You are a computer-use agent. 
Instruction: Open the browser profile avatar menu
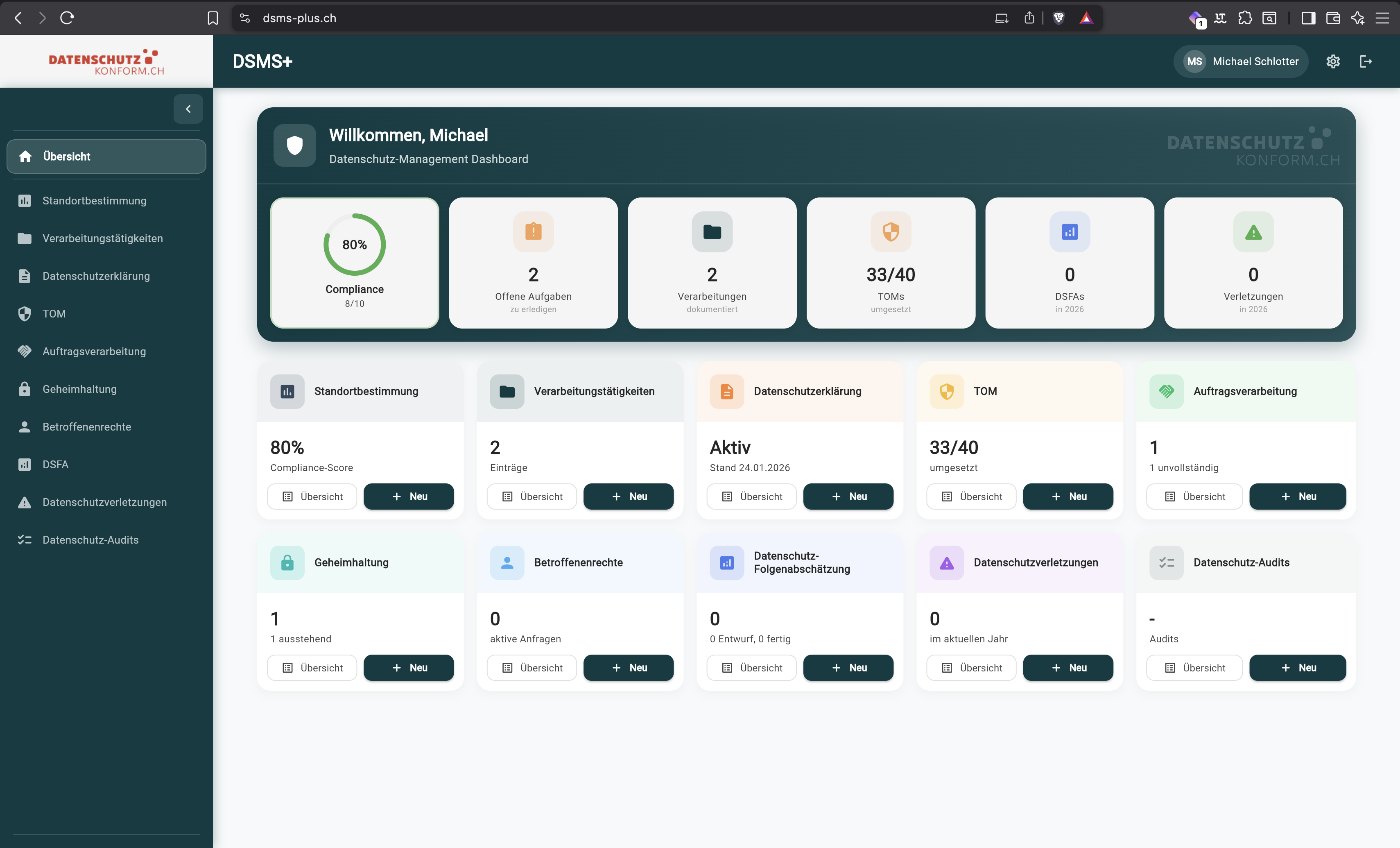(x=1195, y=18)
